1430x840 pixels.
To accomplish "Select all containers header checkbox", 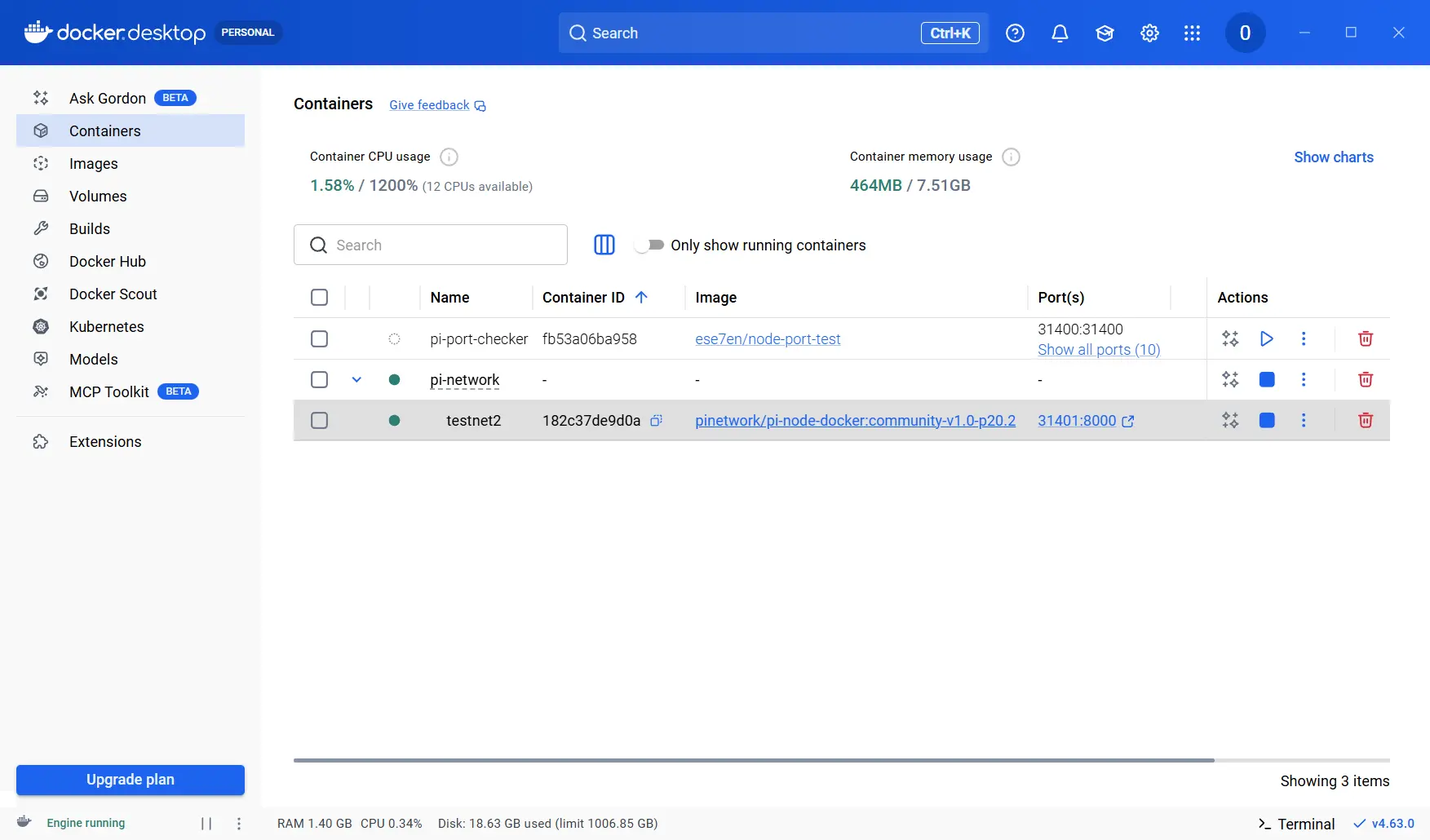I will point(319,298).
